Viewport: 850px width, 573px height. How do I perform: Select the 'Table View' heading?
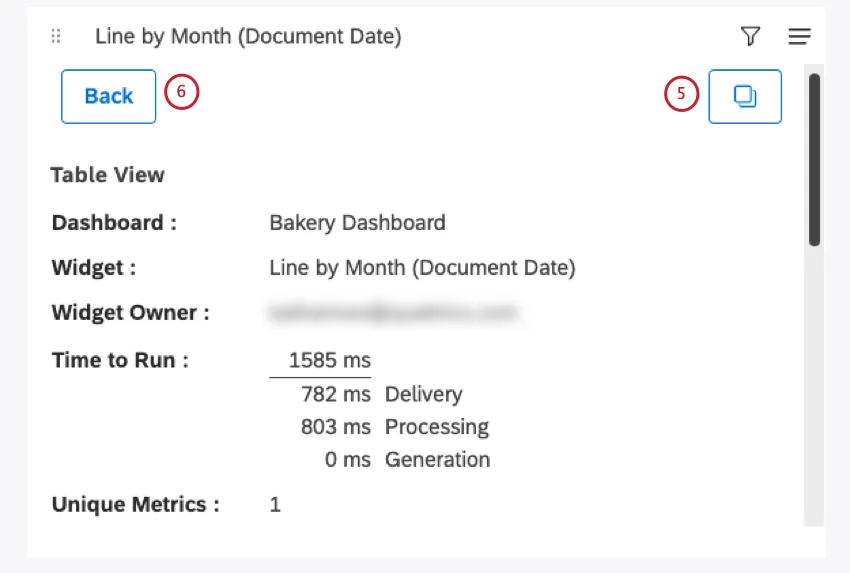107,175
